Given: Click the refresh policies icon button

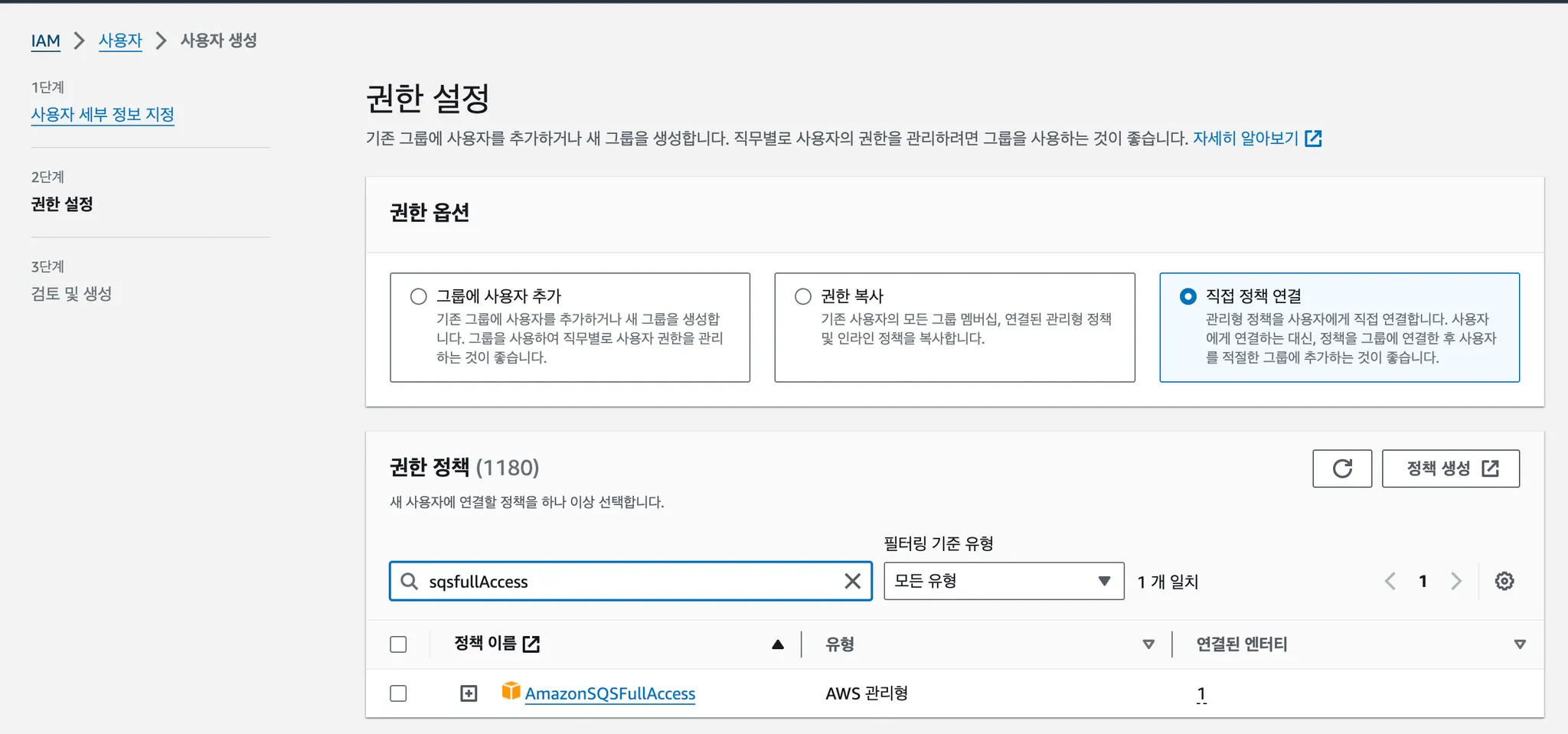Looking at the screenshot, I should click(1342, 468).
